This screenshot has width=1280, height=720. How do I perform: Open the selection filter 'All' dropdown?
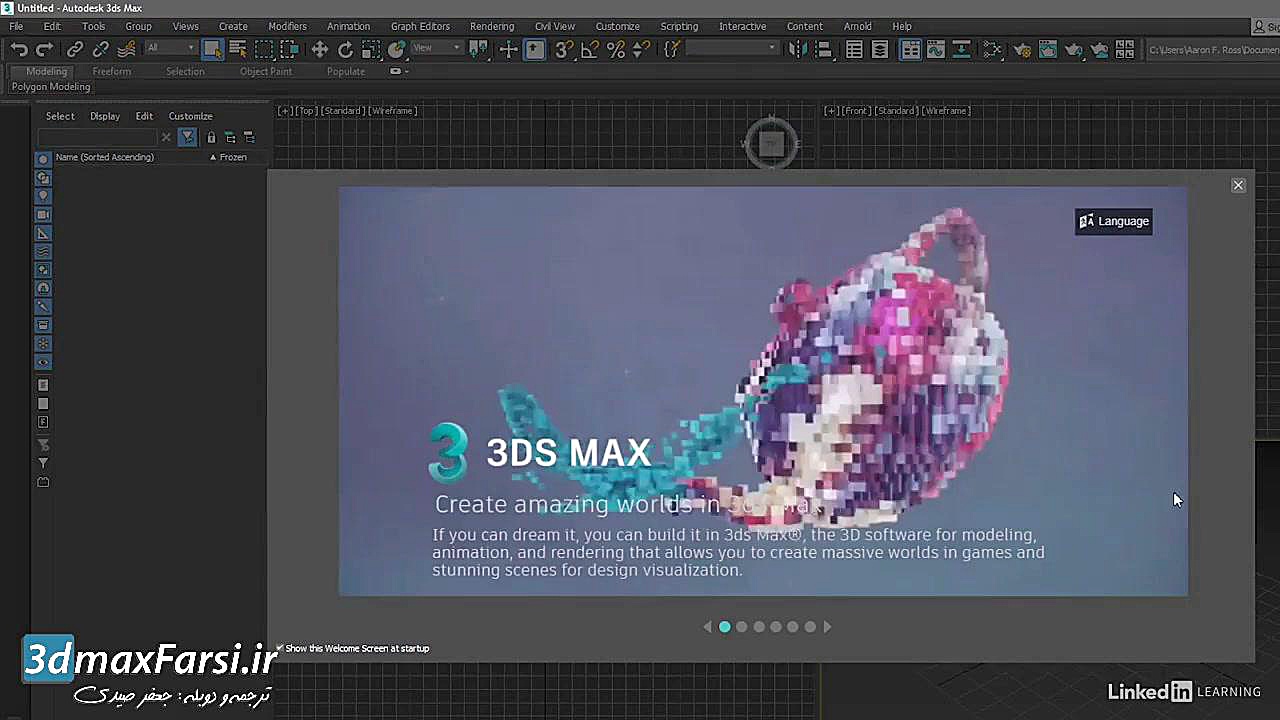(170, 48)
